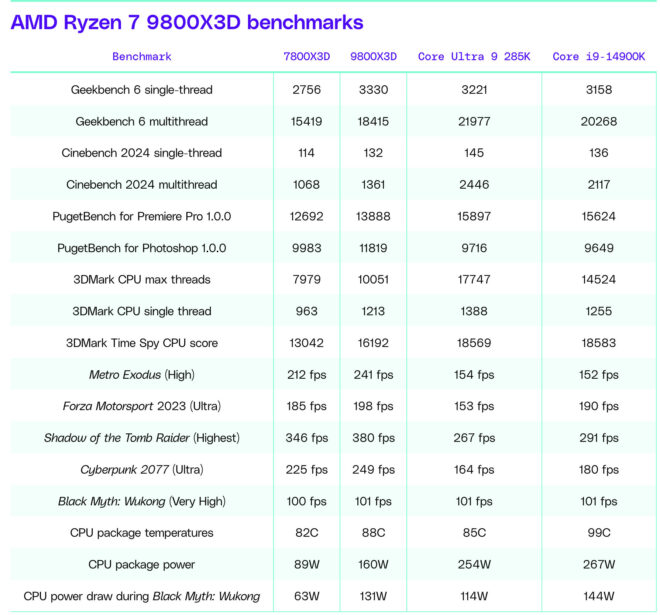Select the Core i9-14900K column header

pyautogui.click(x=598, y=57)
